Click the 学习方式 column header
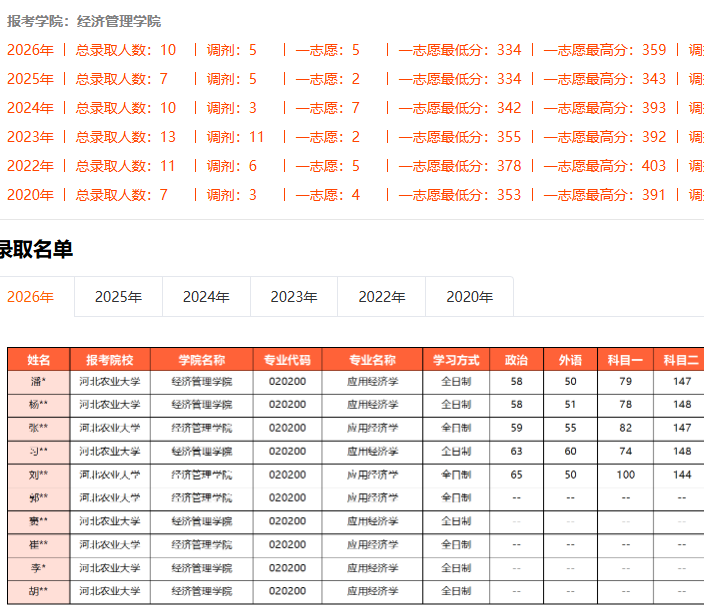This screenshot has height=607, width=704. pyautogui.click(x=456, y=360)
